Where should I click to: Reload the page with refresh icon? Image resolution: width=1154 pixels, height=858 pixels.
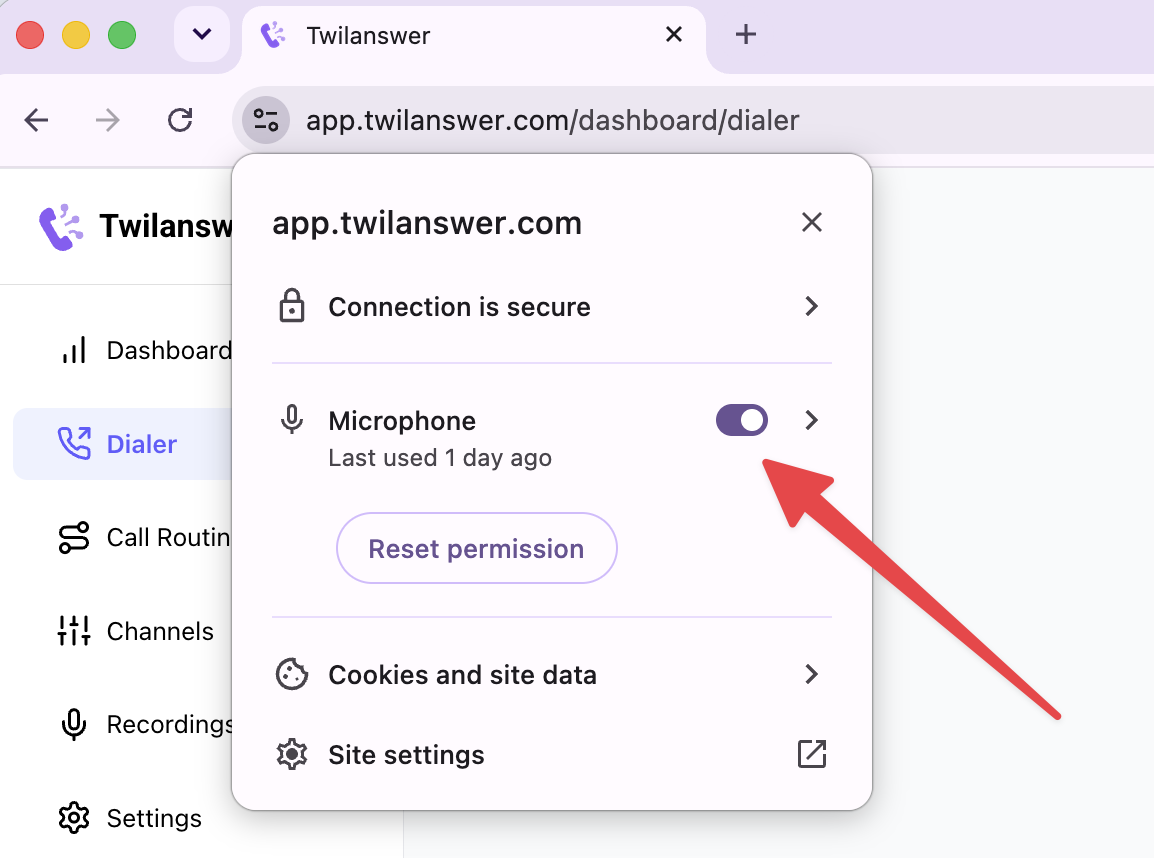[180, 120]
